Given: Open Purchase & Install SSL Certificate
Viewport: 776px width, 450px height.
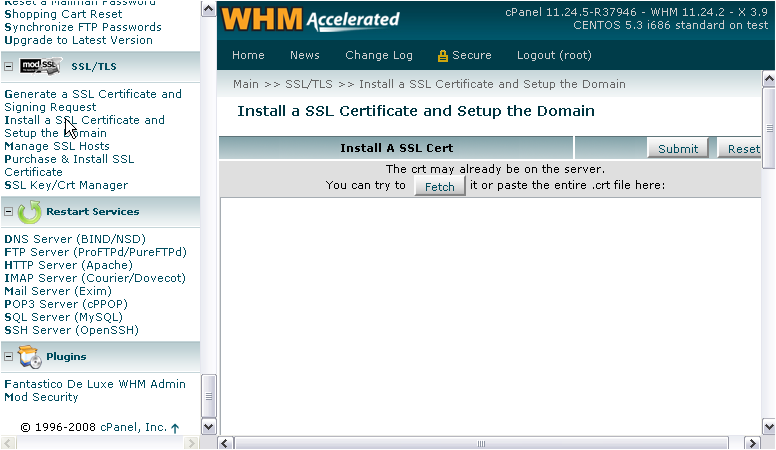Looking at the screenshot, I should (x=69, y=165).
